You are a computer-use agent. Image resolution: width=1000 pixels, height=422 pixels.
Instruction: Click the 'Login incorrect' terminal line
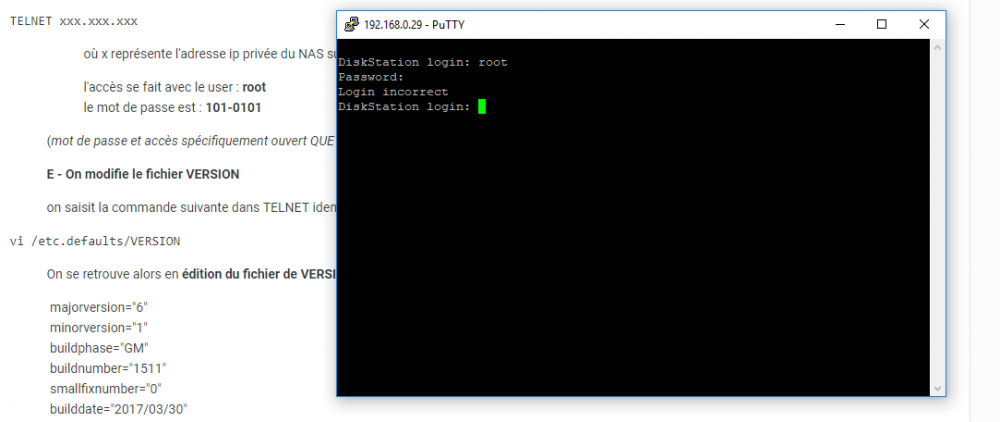click(x=393, y=92)
